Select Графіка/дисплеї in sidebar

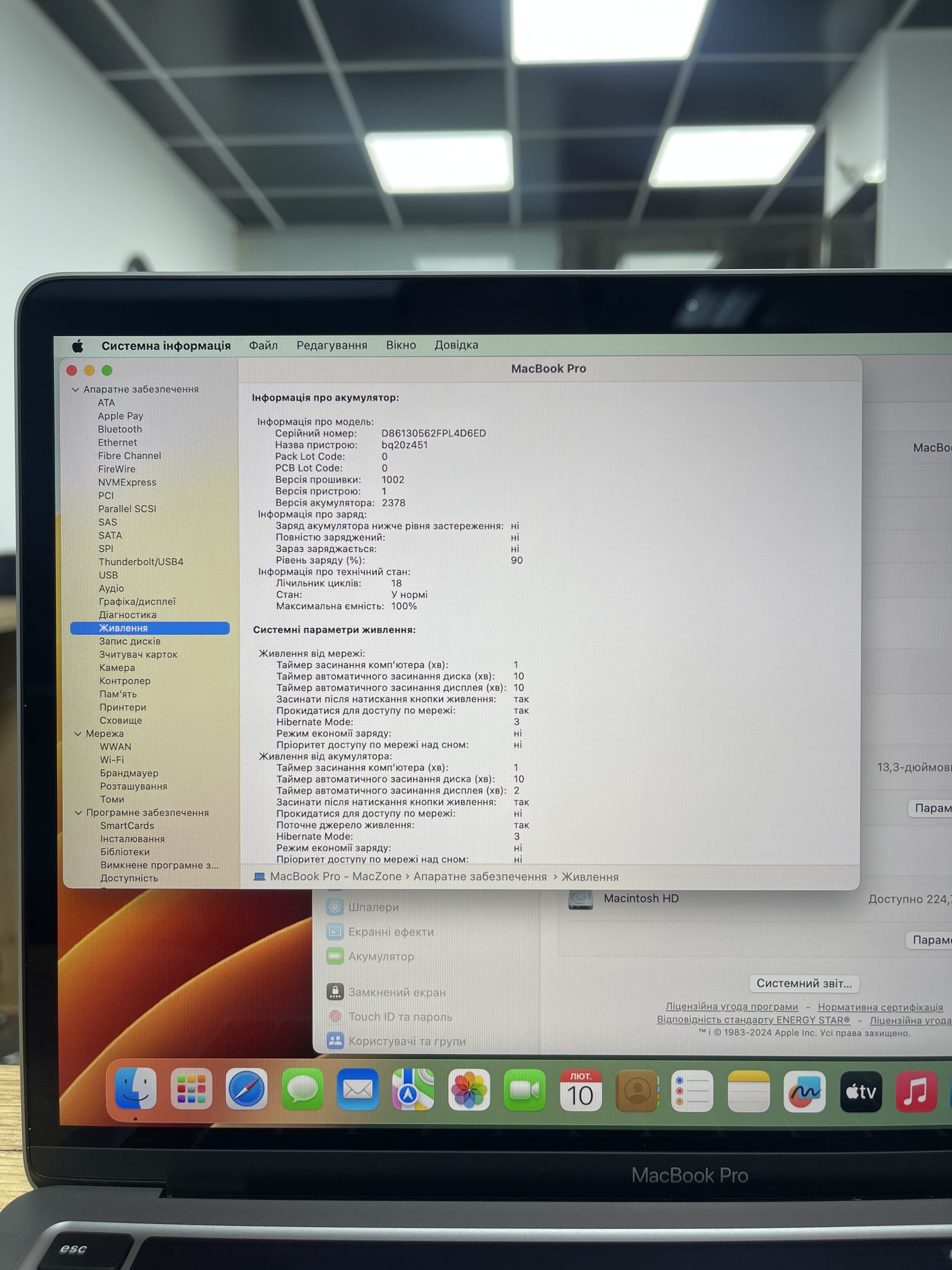pos(137,602)
